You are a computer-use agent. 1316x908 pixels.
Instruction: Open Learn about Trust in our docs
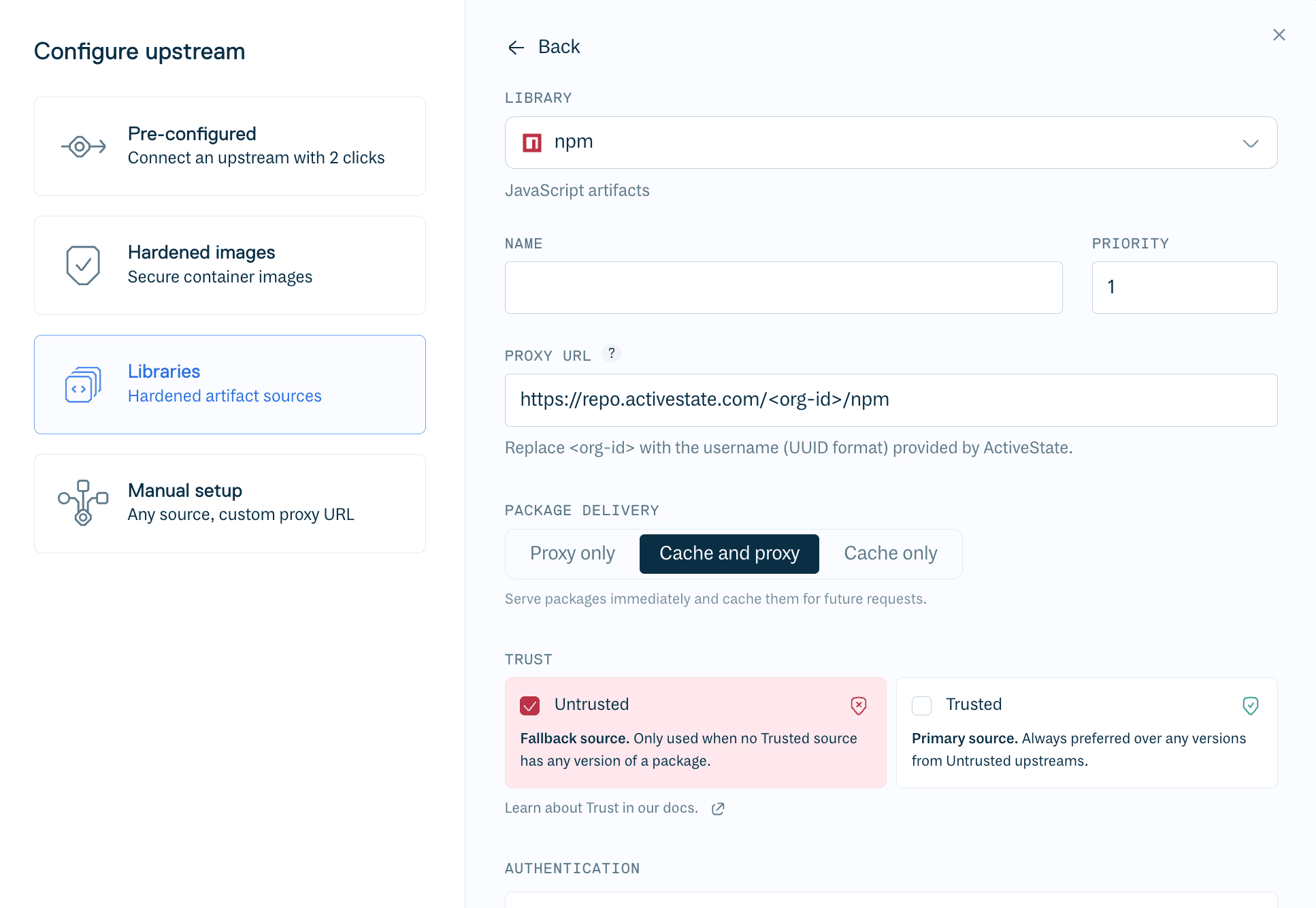tap(602, 808)
